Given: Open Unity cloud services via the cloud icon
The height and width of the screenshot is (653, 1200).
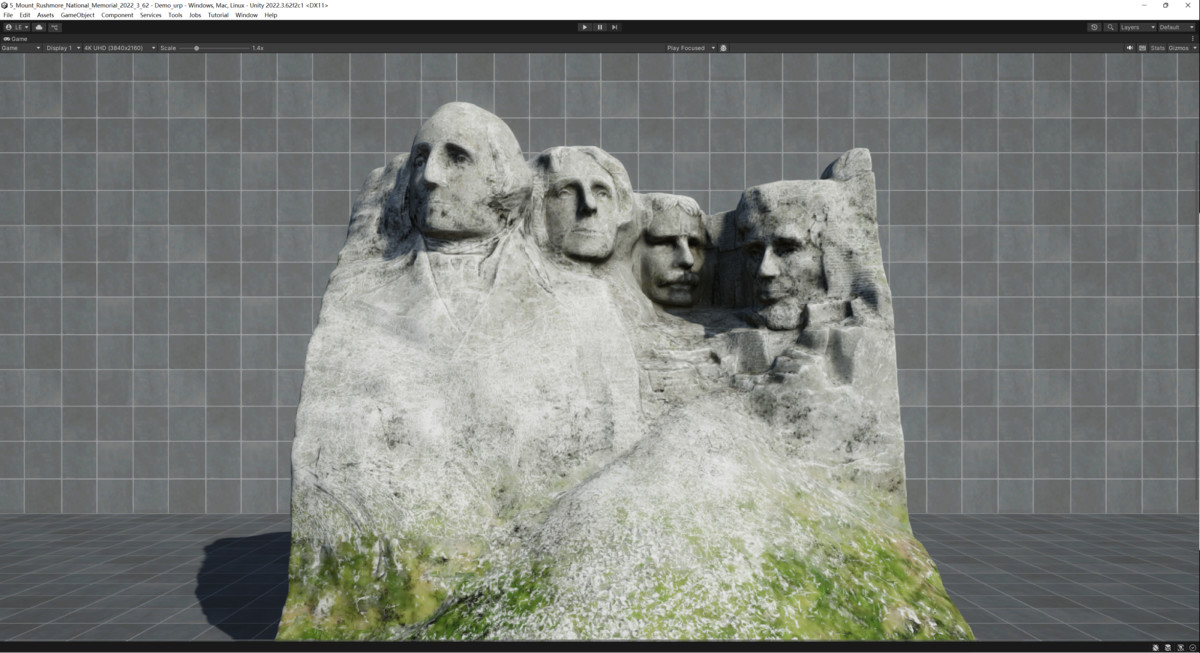Looking at the screenshot, I should coord(38,27).
